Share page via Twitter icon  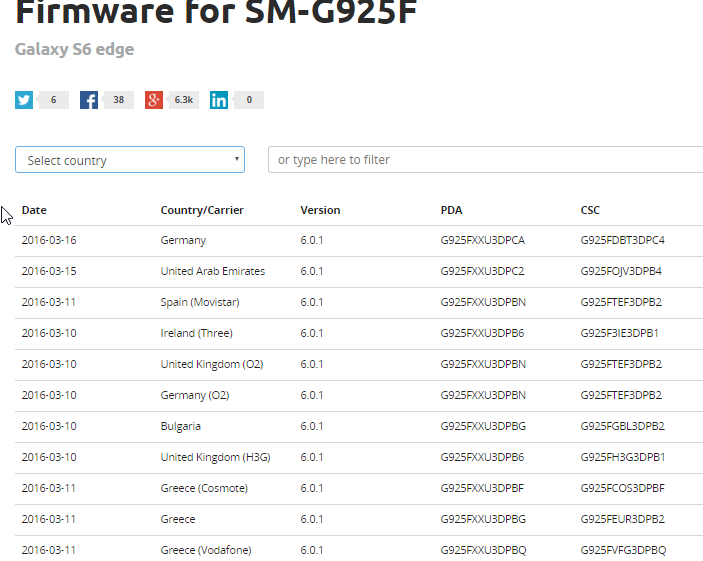click(24, 100)
